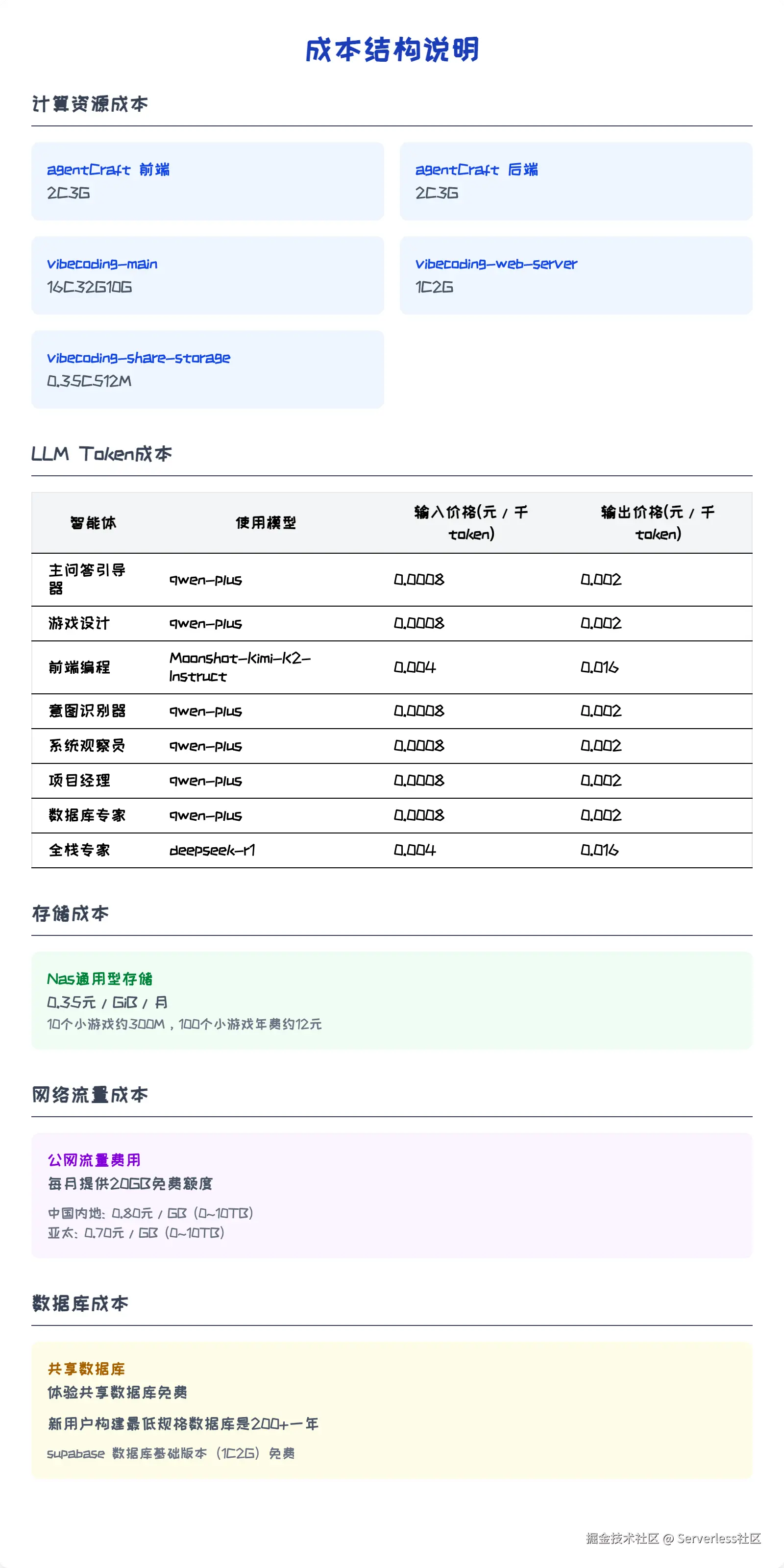Click the agentCraft 后端 card title
This screenshot has height=1568, width=784.
pos(477,170)
